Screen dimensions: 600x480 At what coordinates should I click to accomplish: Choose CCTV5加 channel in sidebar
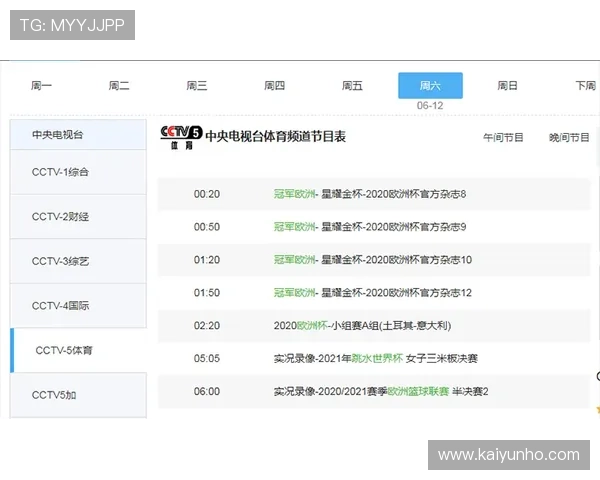point(78,395)
